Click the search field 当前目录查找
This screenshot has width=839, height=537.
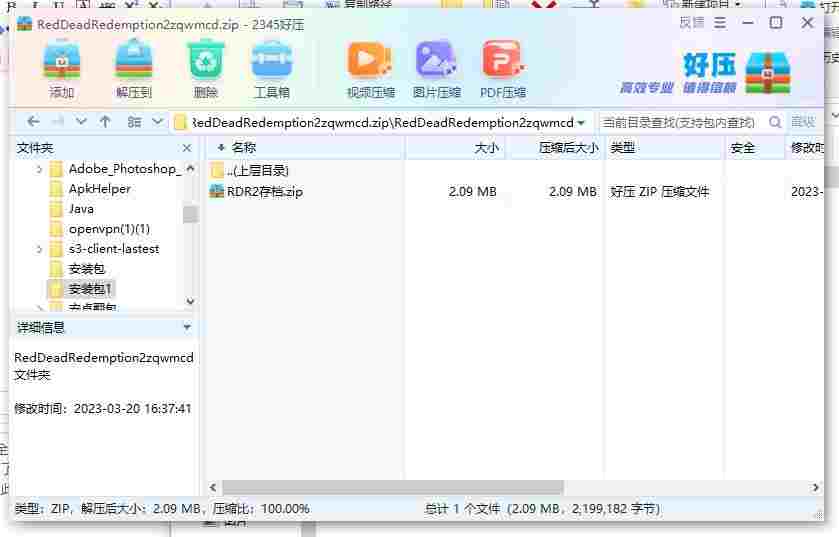[x=678, y=122]
